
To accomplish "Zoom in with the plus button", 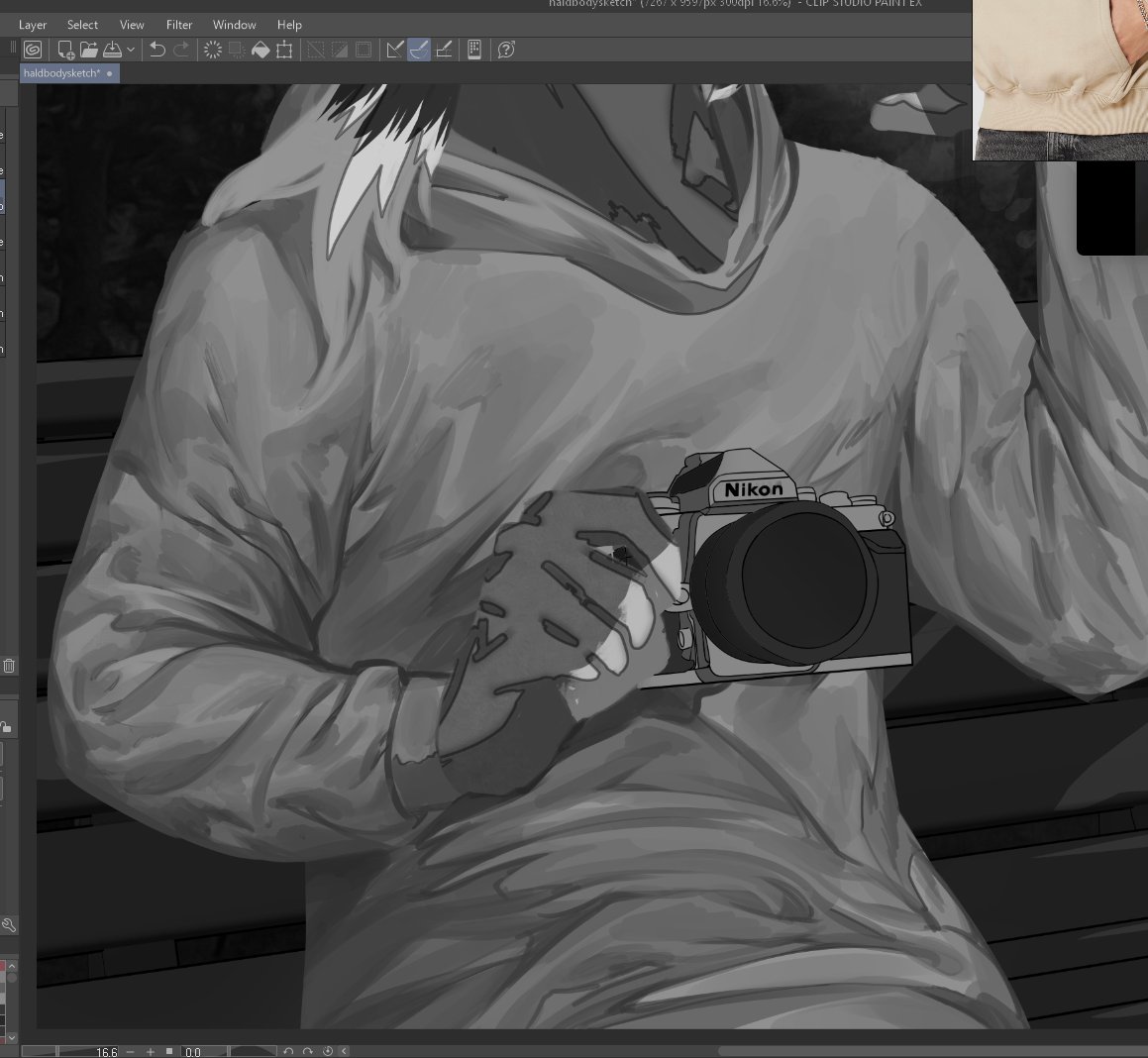I will click(x=151, y=1051).
